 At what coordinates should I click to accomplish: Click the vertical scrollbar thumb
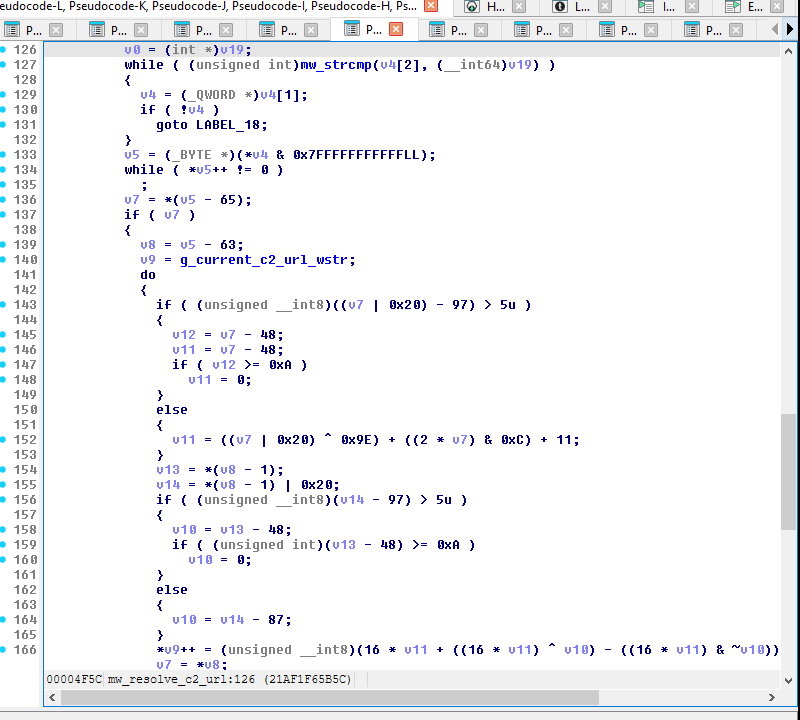pyautogui.click(x=787, y=470)
